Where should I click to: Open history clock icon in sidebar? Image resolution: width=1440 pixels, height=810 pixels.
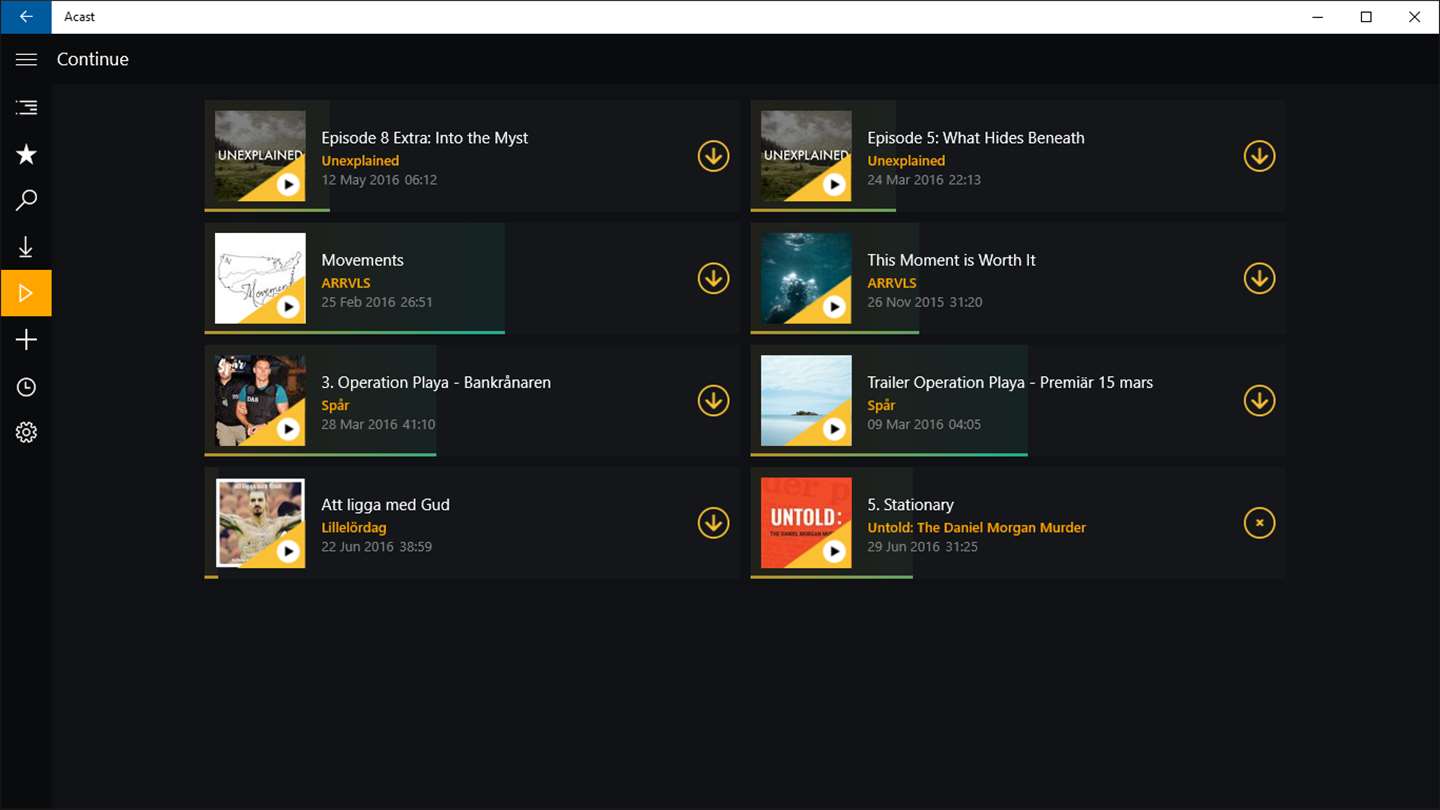coord(26,387)
